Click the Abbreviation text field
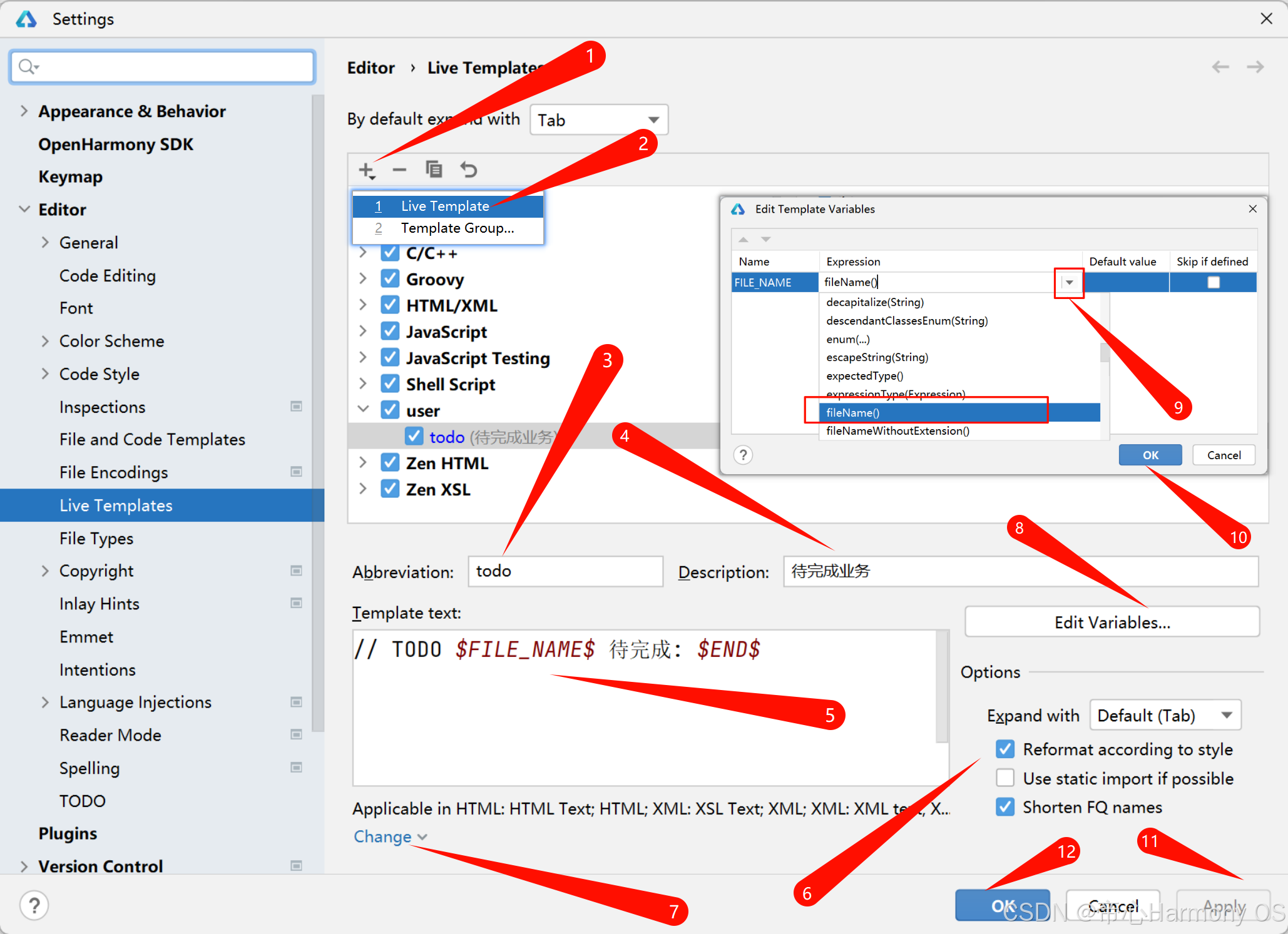The image size is (1288, 934). pos(565,571)
